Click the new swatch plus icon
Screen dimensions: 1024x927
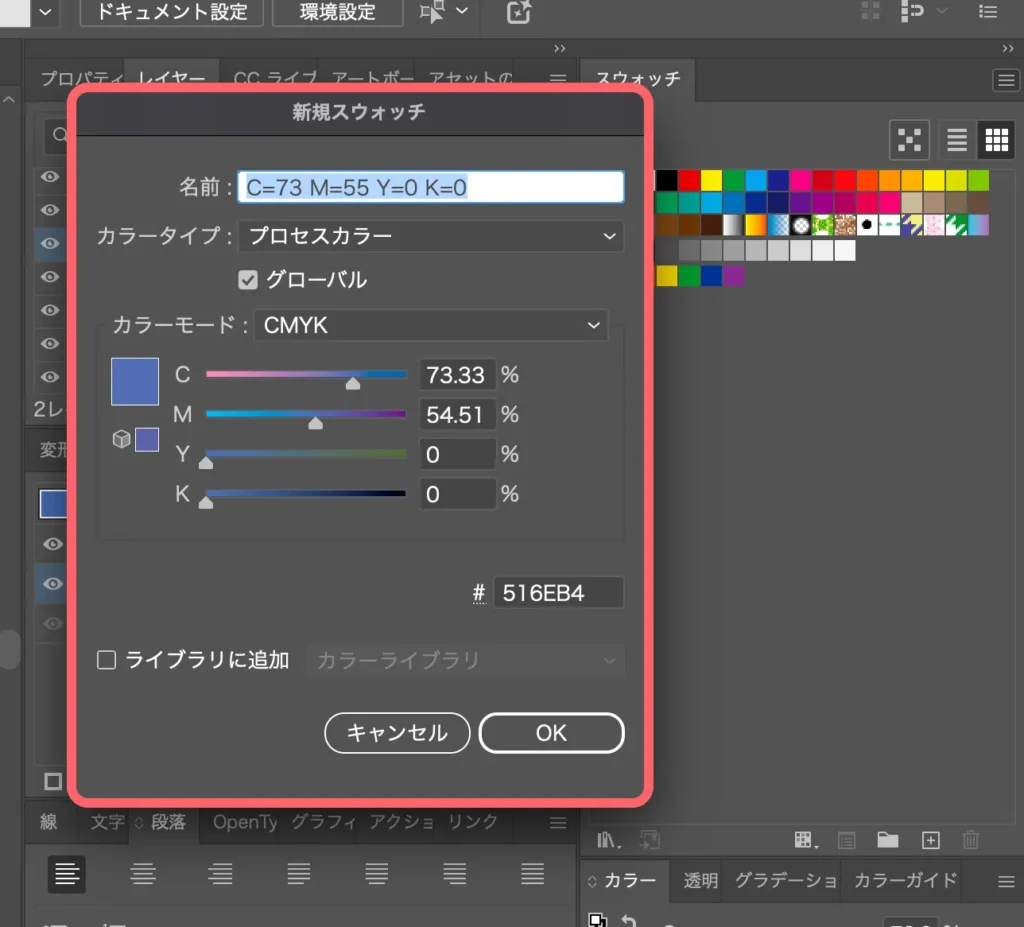930,840
